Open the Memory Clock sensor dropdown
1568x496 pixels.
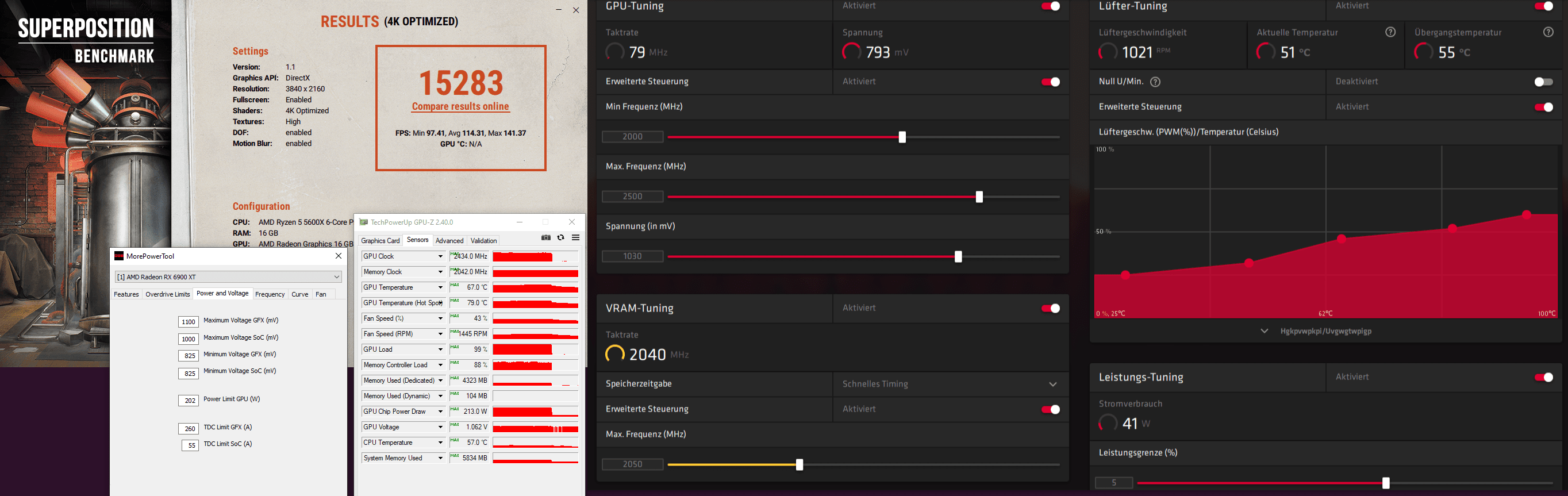pyautogui.click(x=440, y=272)
